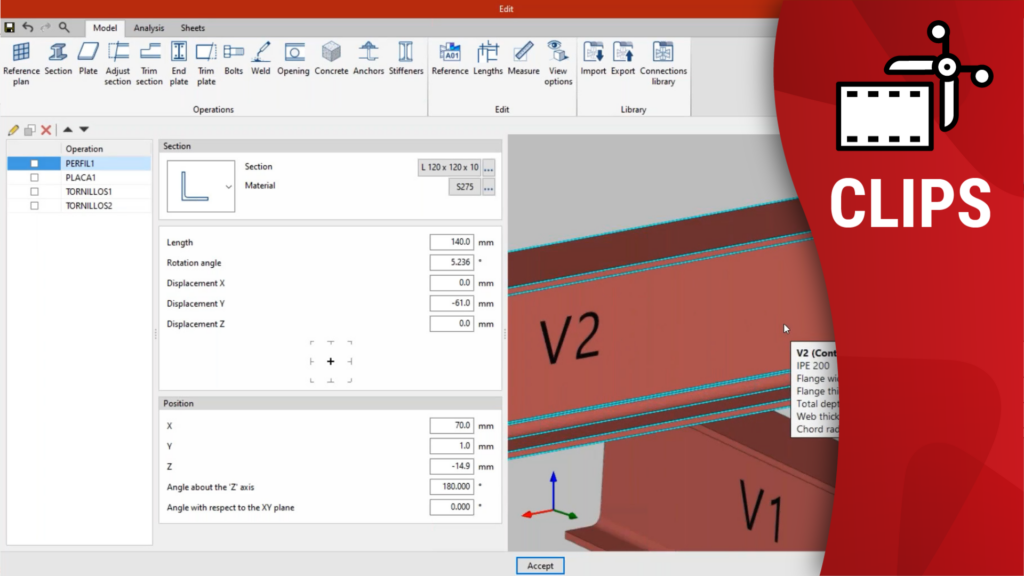Switch to the Analysis tab

click(x=149, y=28)
